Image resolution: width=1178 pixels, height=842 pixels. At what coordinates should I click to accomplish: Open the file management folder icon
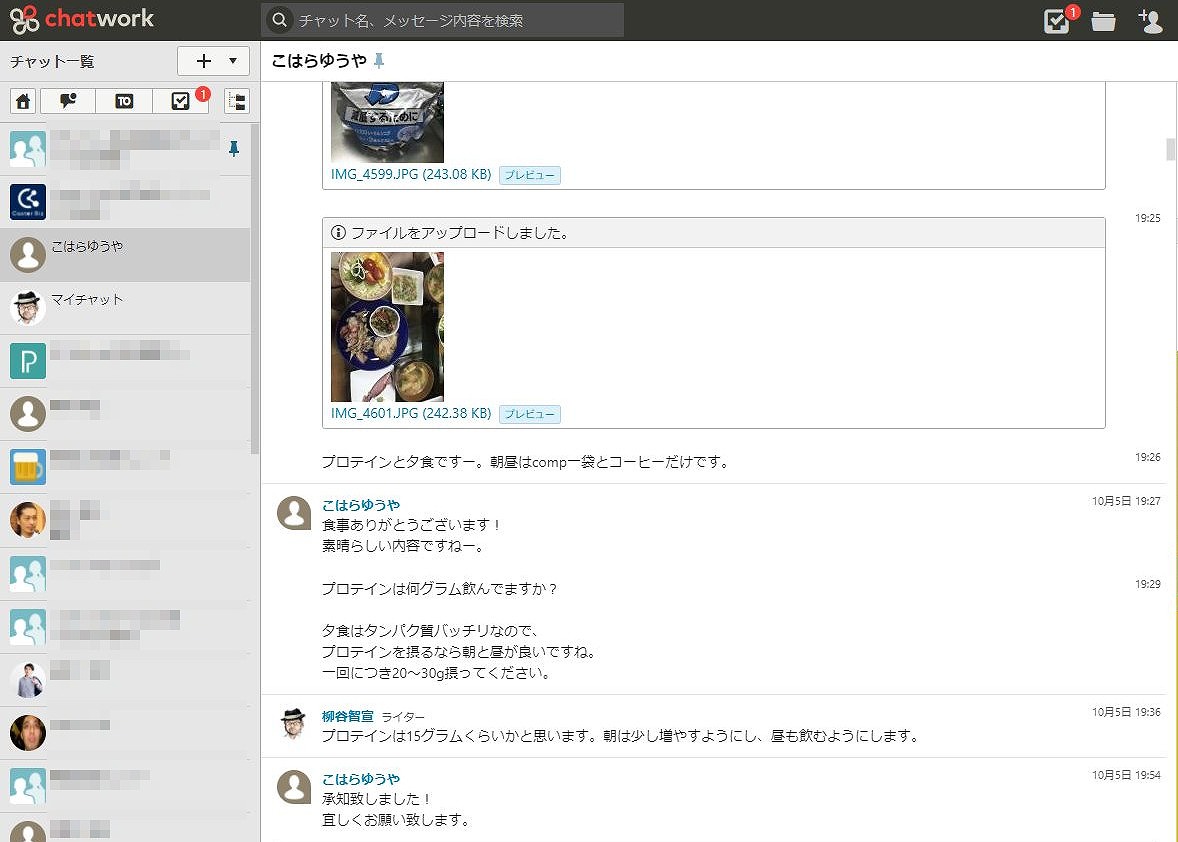[1103, 21]
